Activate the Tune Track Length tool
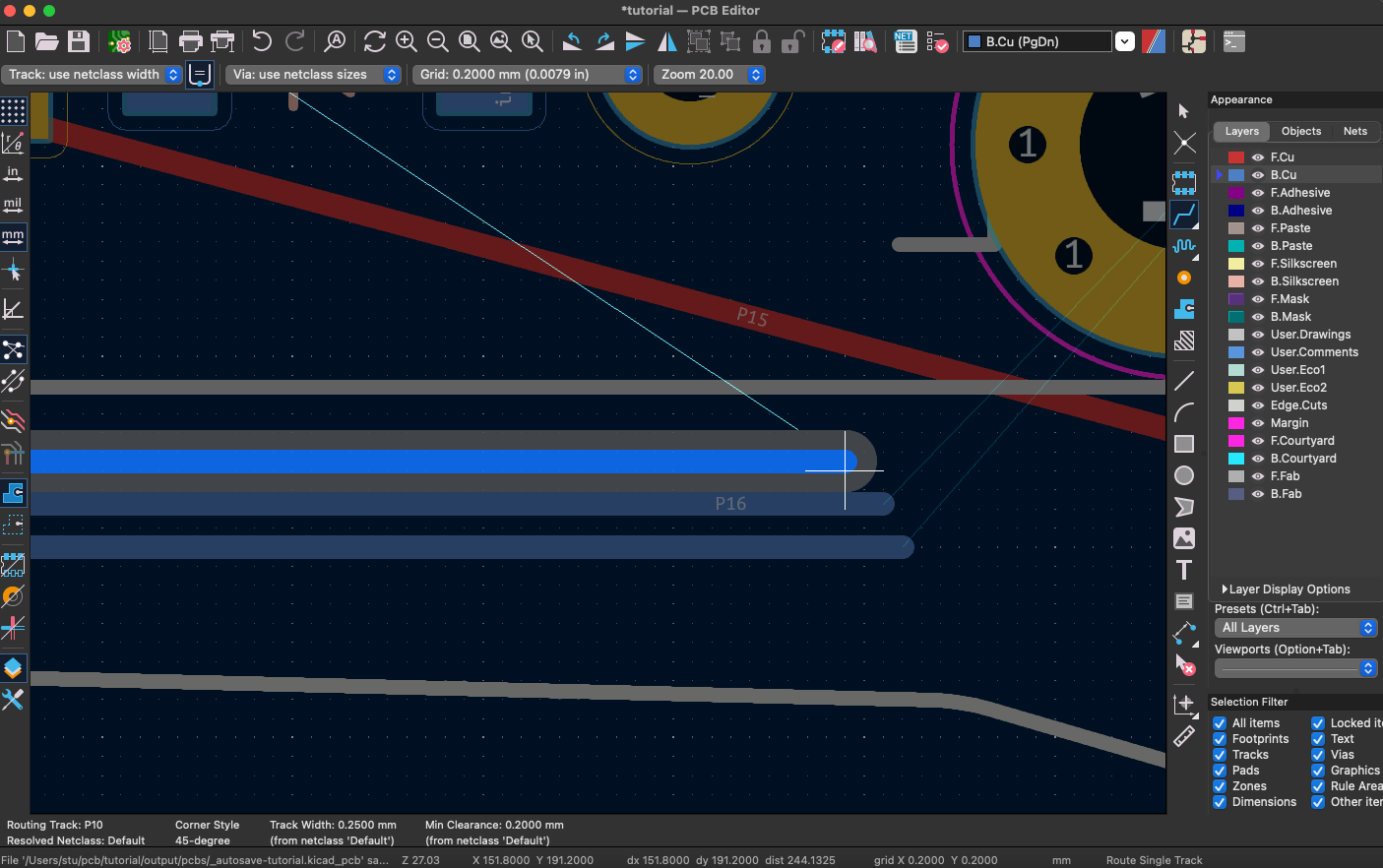Viewport: 1383px width, 868px height. pos(1184,246)
